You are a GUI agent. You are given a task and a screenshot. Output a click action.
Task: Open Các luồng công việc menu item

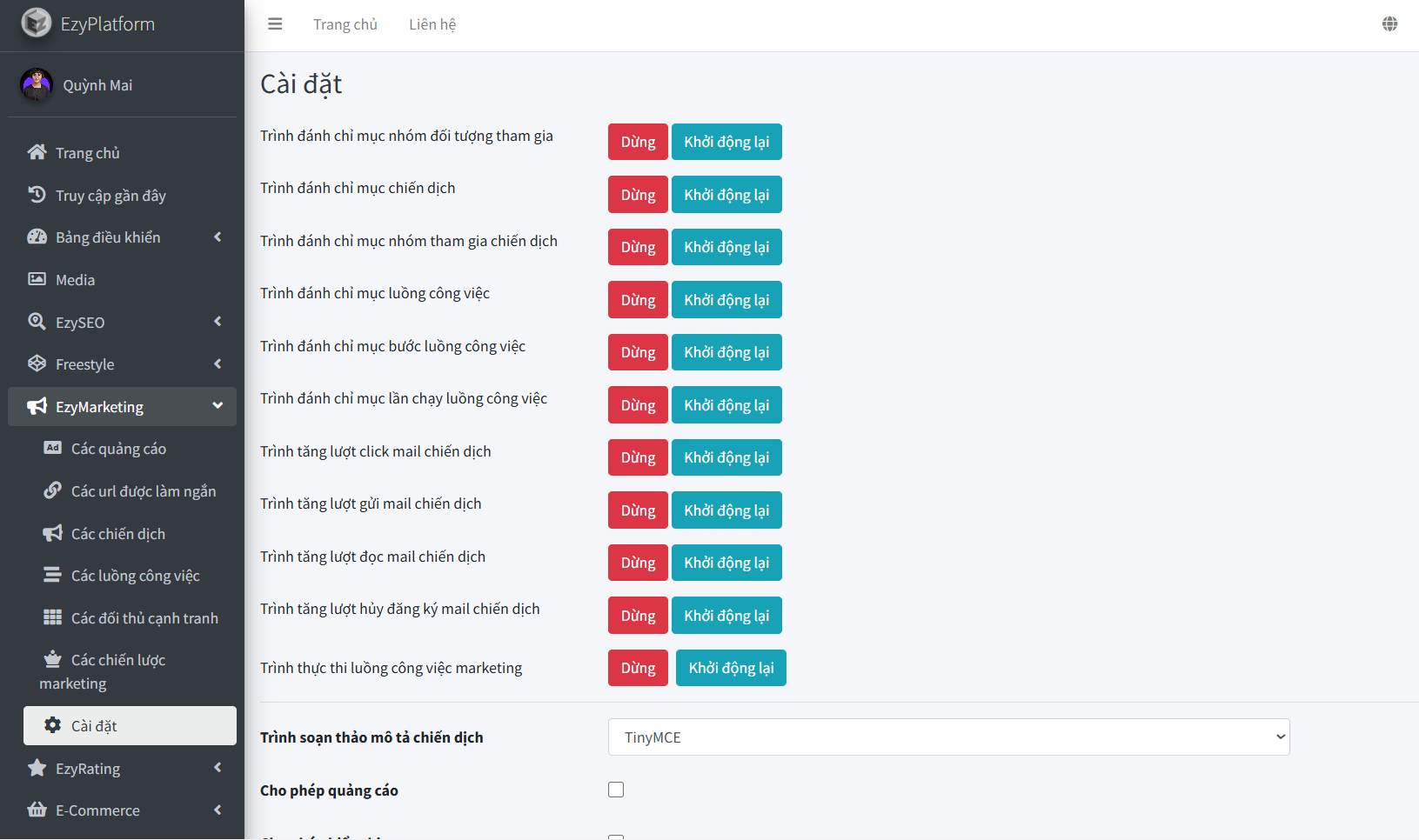pos(130,576)
